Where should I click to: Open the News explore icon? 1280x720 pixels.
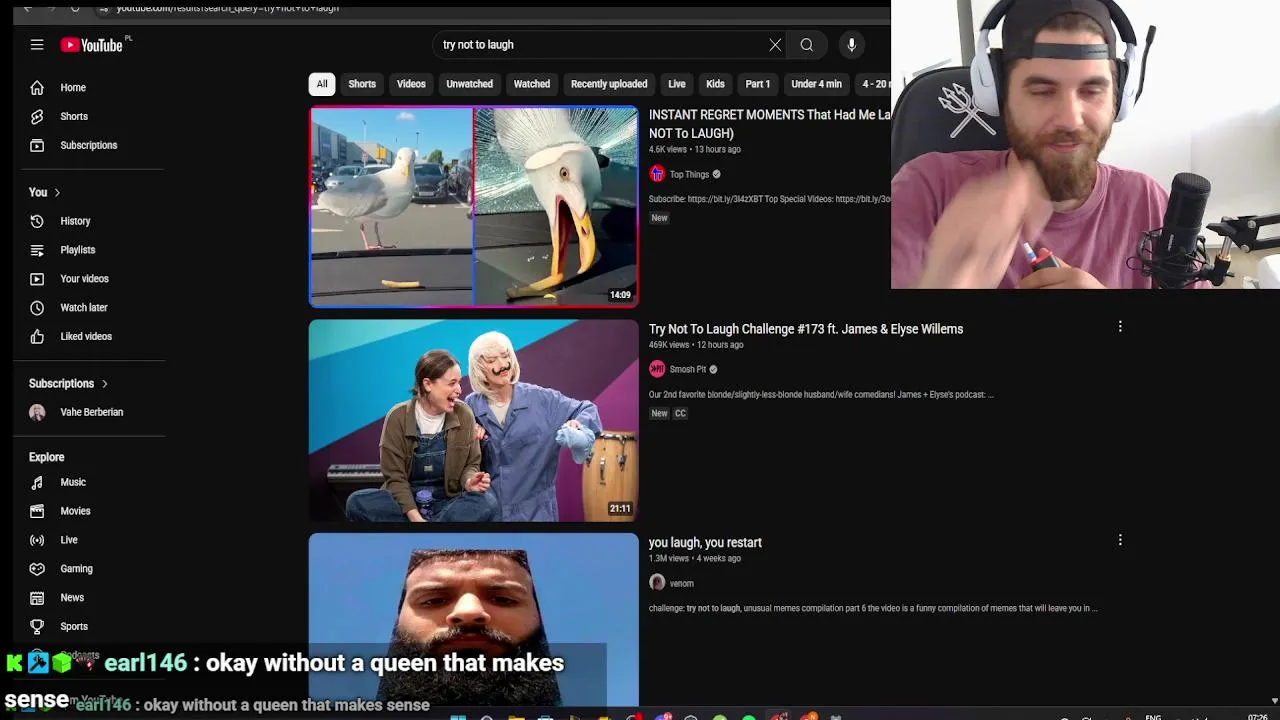click(37, 598)
